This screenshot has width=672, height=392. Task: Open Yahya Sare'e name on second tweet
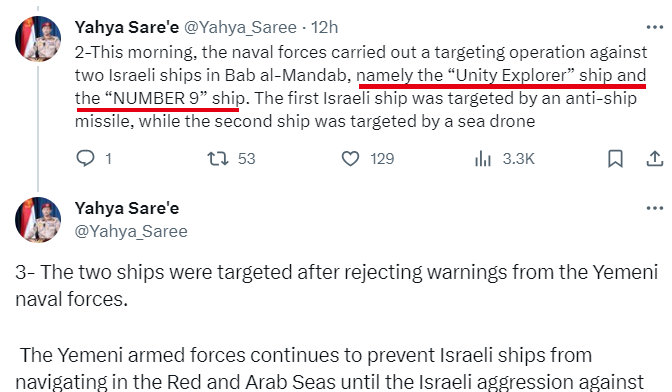[x=127, y=208]
